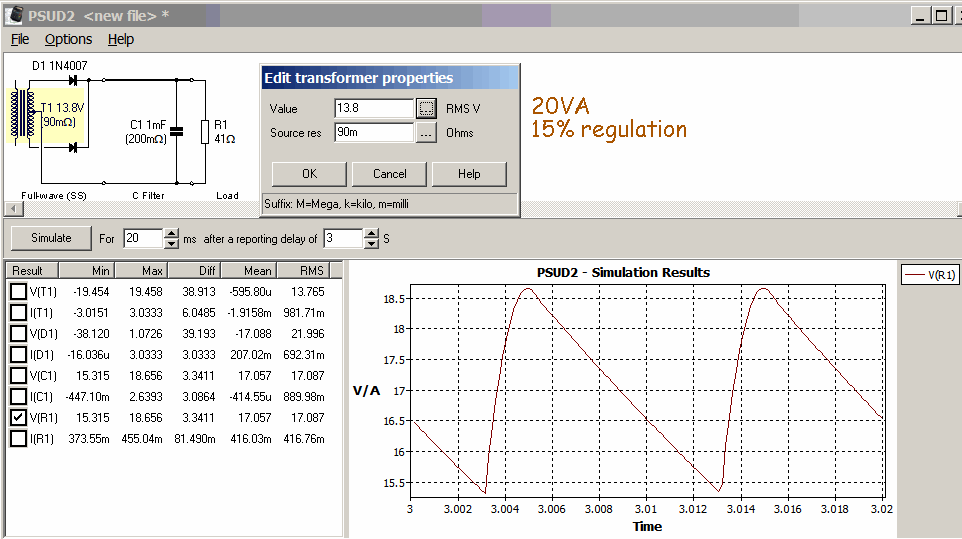Image resolution: width=962 pixels, height=539 pixels.
Task: Click the 15% regulation annotation text
Action: coord(609,129)
